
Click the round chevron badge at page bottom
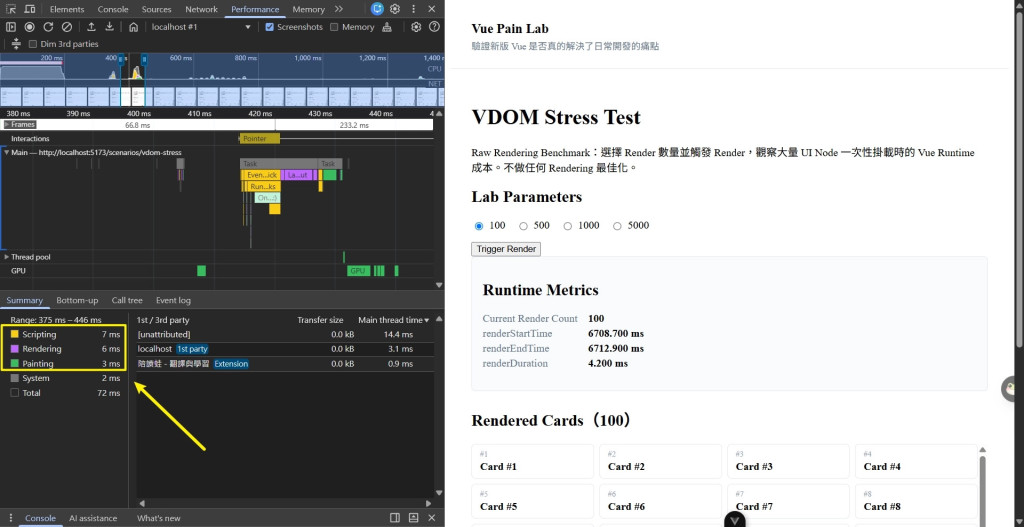coord(735,520)
